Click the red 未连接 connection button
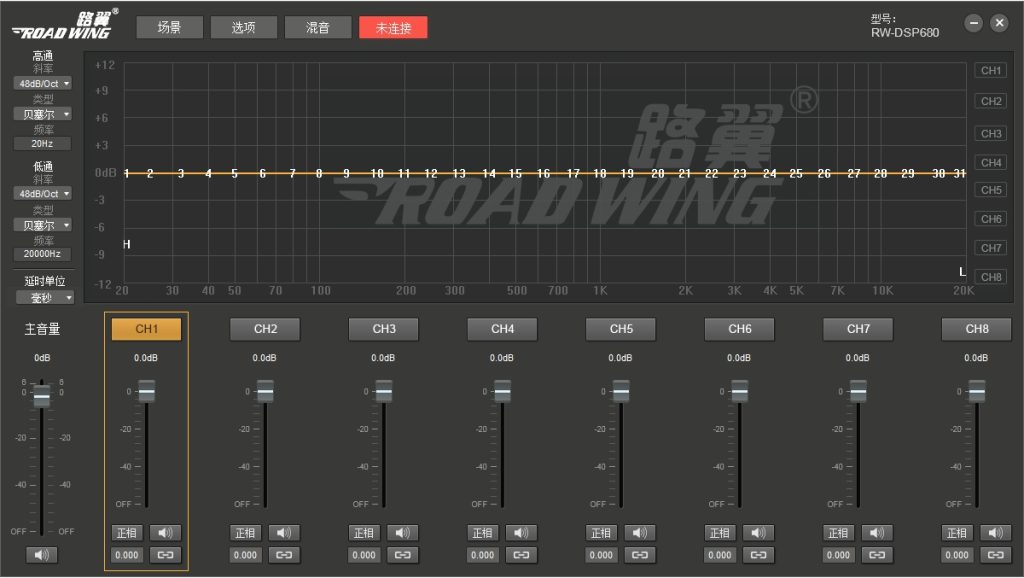Viewport: 1024px width, 578px height. click(393, 27)
